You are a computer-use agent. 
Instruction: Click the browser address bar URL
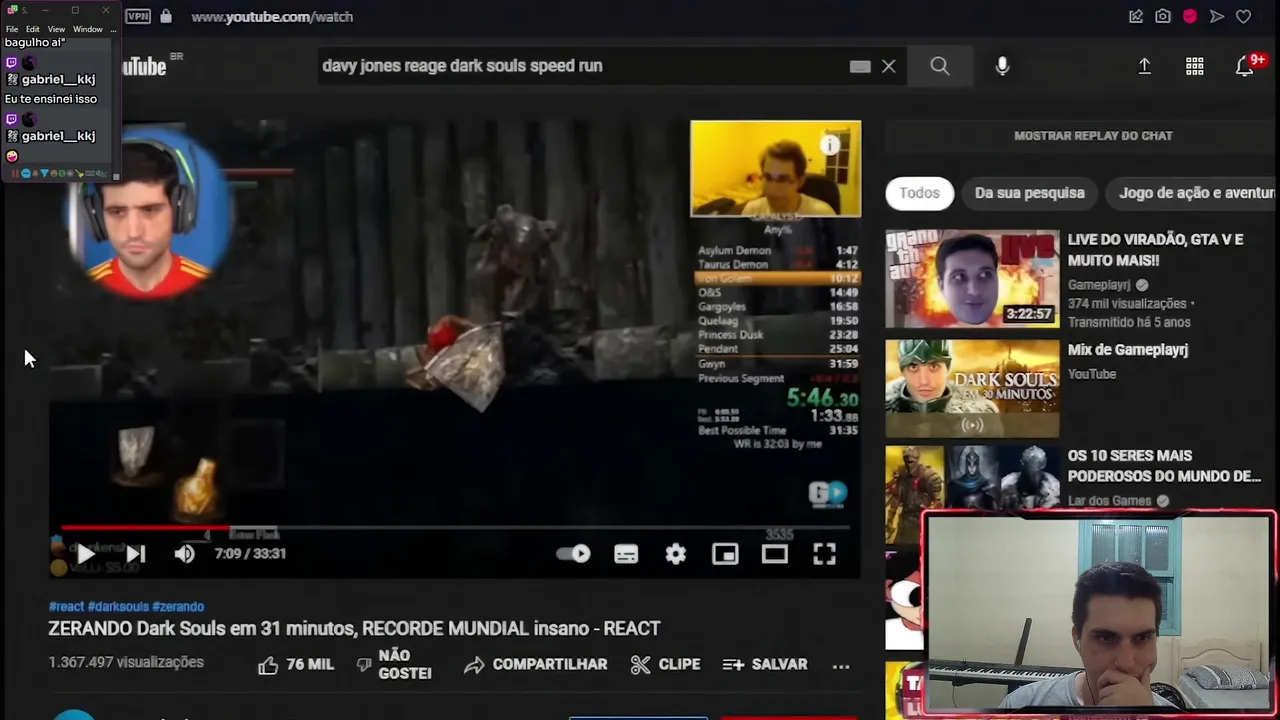pyautogui.click(x=272, y=17)
